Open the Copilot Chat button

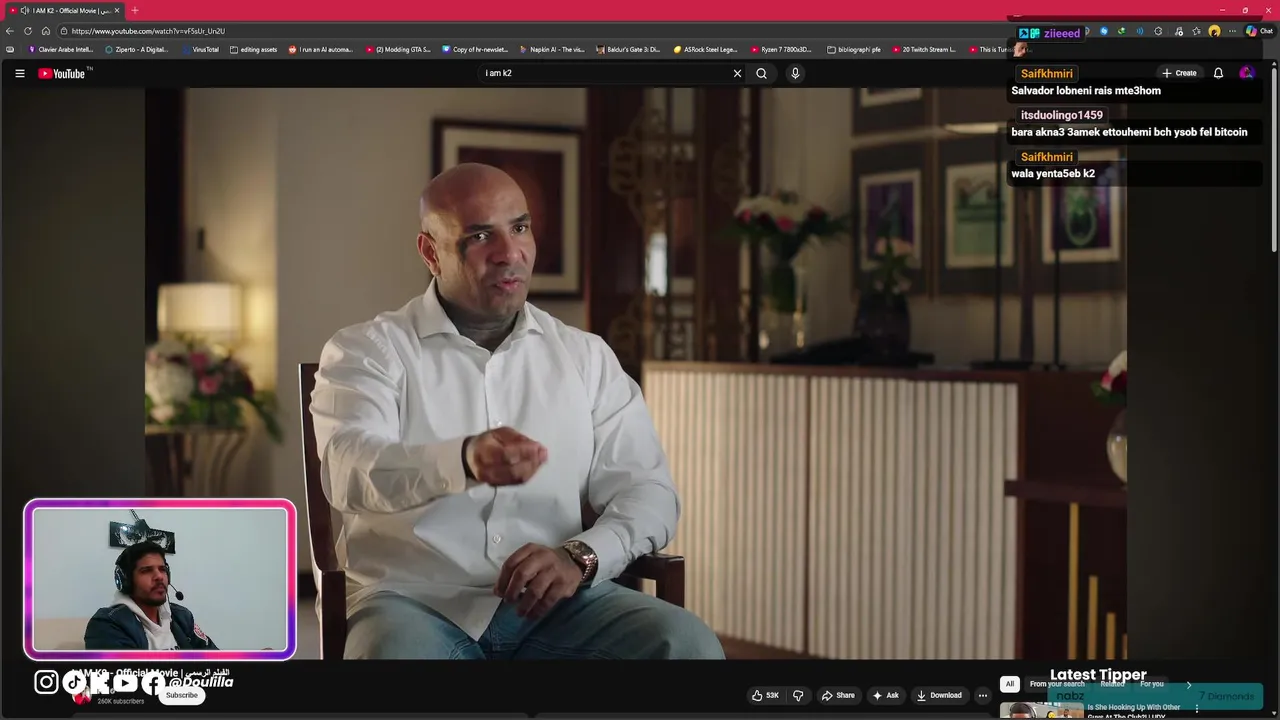point(1259,31)
